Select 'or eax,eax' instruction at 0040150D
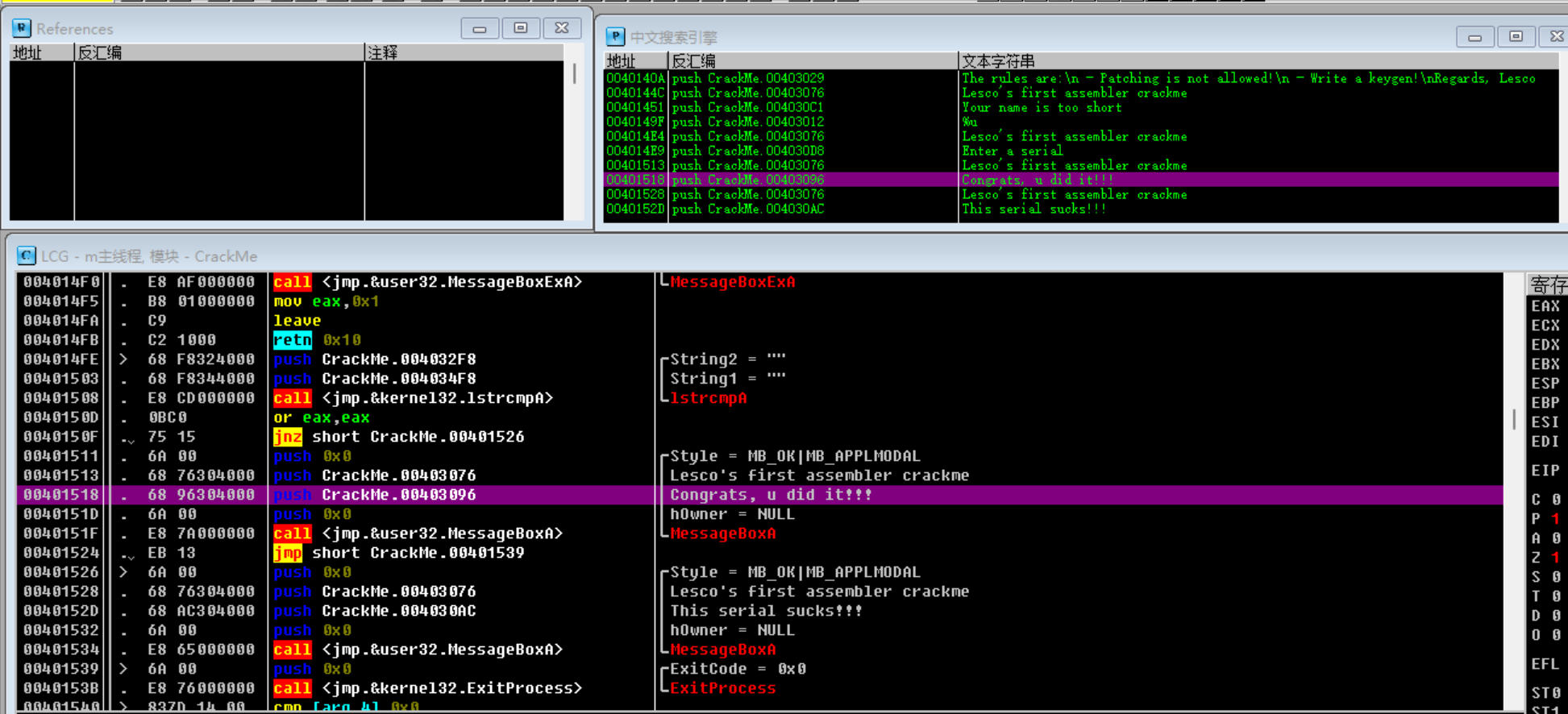Viewport: 1568px width, 714px height. click(x=759, y=417)
